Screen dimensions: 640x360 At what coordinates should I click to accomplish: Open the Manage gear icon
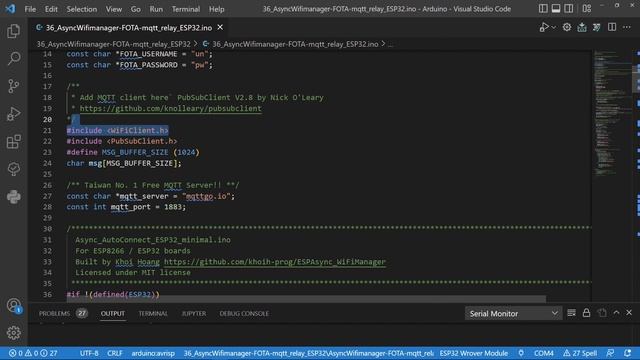(13, 333)
